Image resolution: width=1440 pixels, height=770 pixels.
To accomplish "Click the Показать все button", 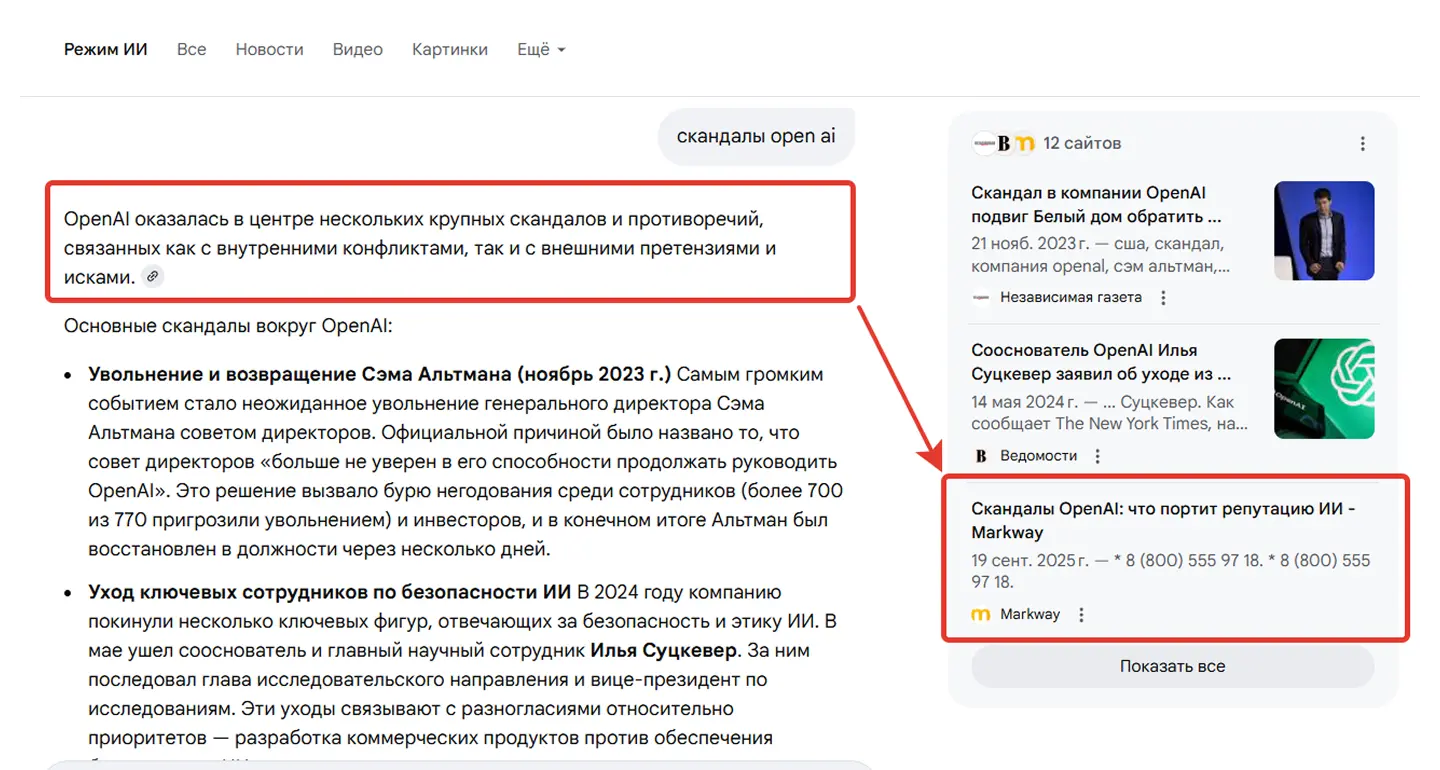I will coord(1172,666).
